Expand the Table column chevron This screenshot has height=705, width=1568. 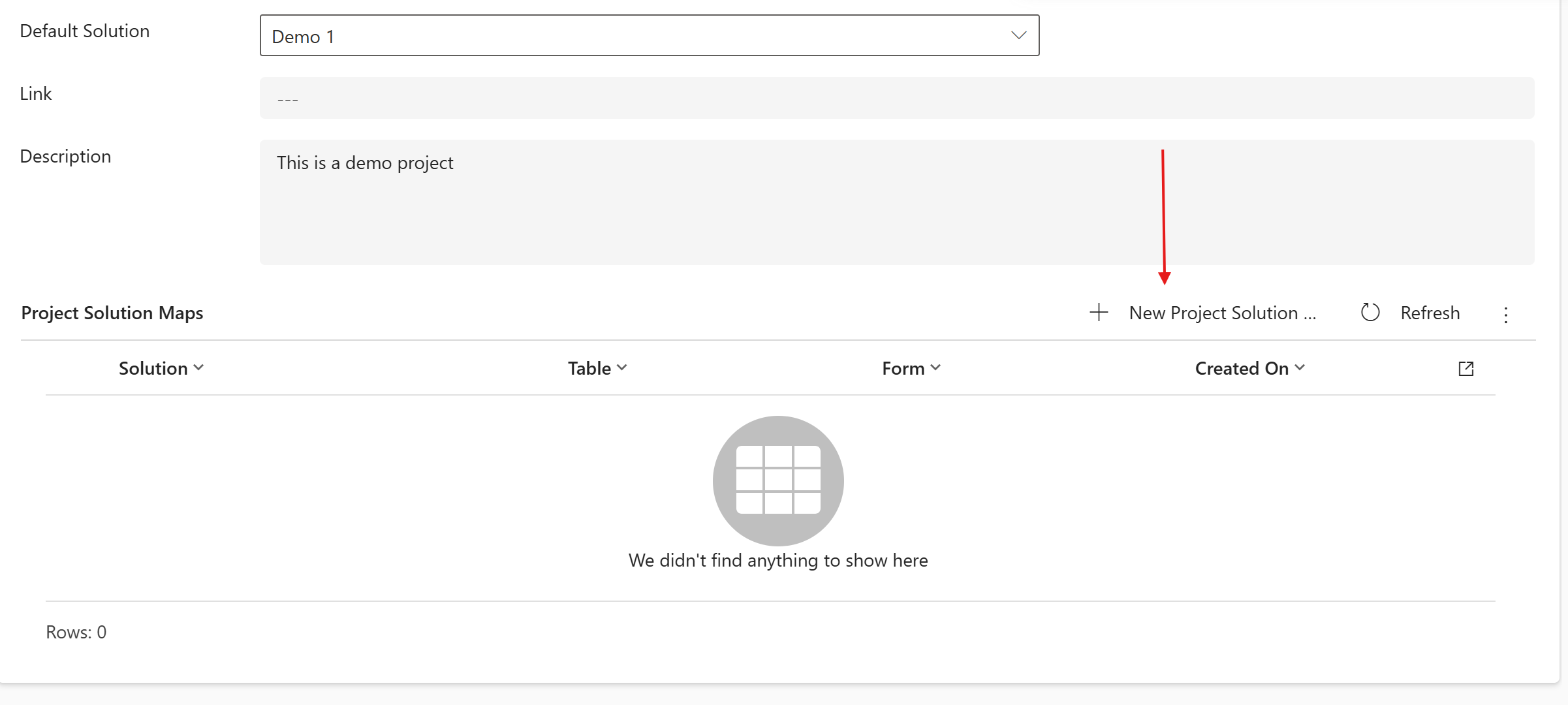622,368
